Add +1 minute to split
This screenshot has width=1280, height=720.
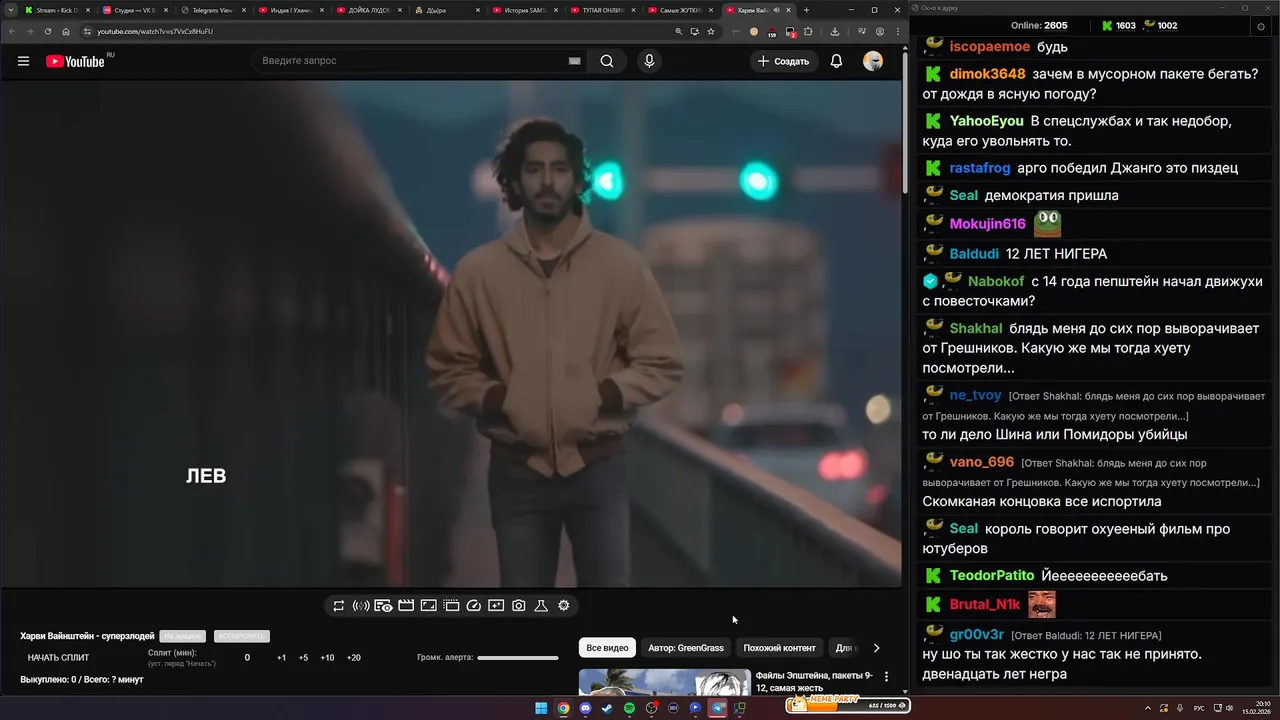(x=281, y=658)
